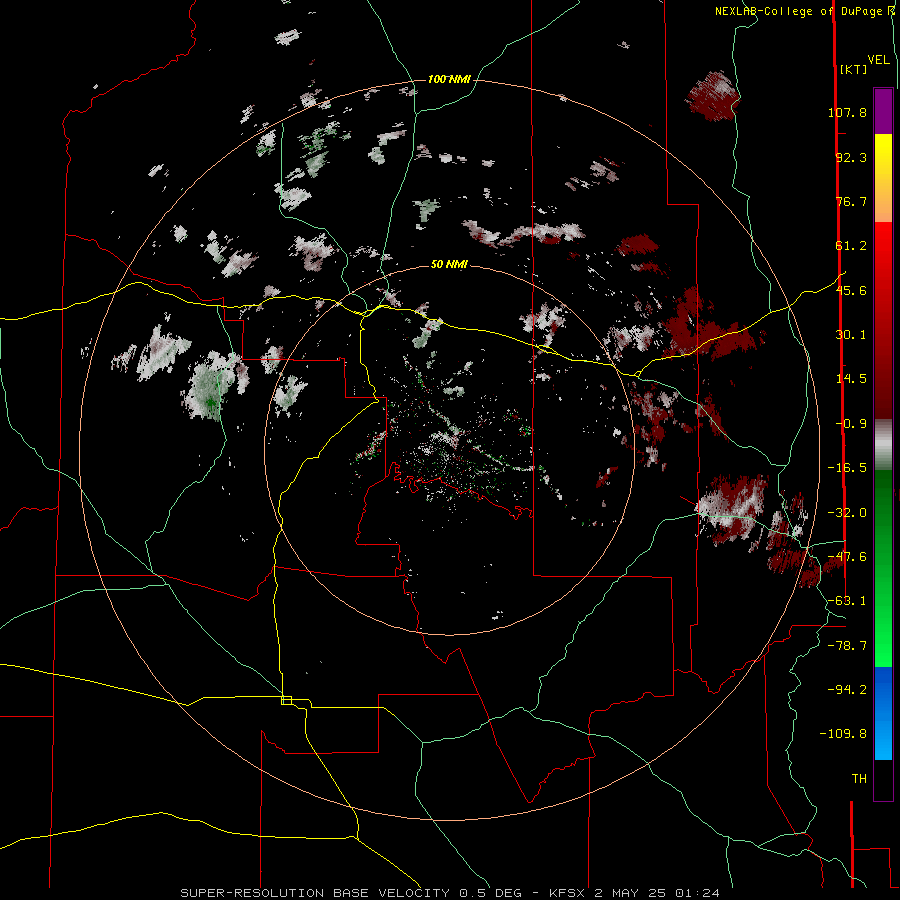Viewport: 900px width, 900px height.
Task: Click the 92.3 legend value
Action: (851, 157)
